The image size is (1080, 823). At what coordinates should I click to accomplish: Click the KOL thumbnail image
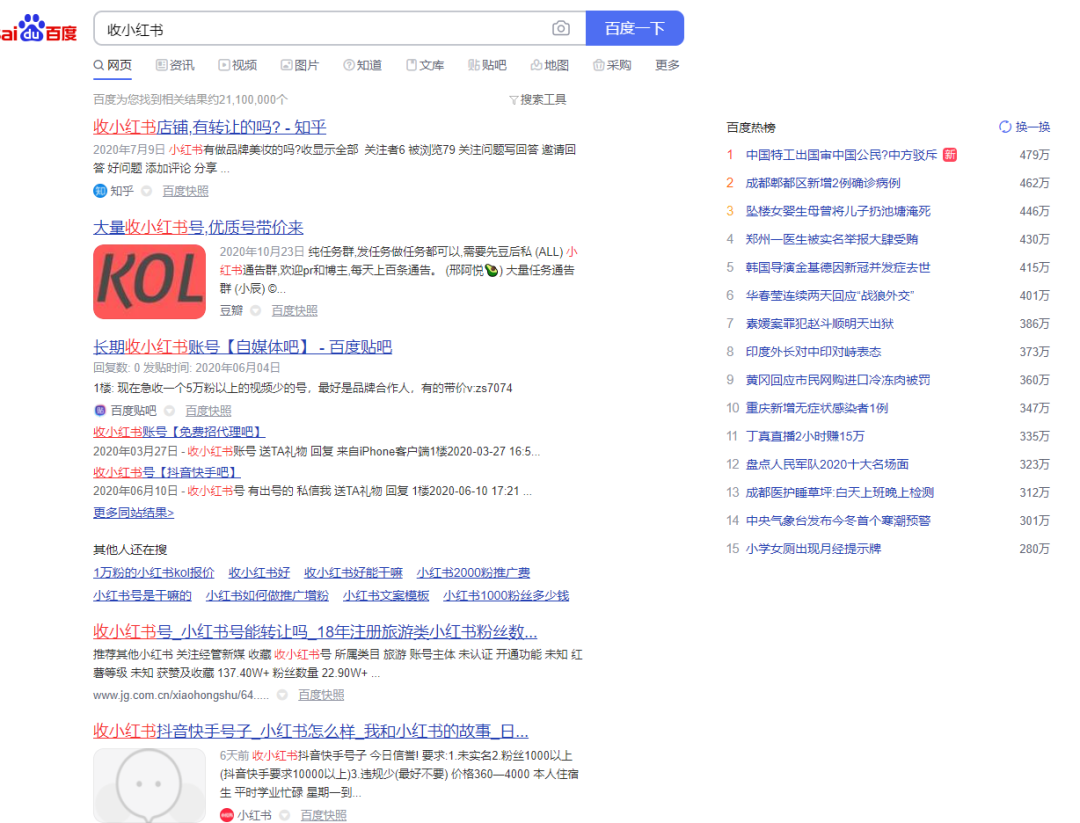click(149, 282)
